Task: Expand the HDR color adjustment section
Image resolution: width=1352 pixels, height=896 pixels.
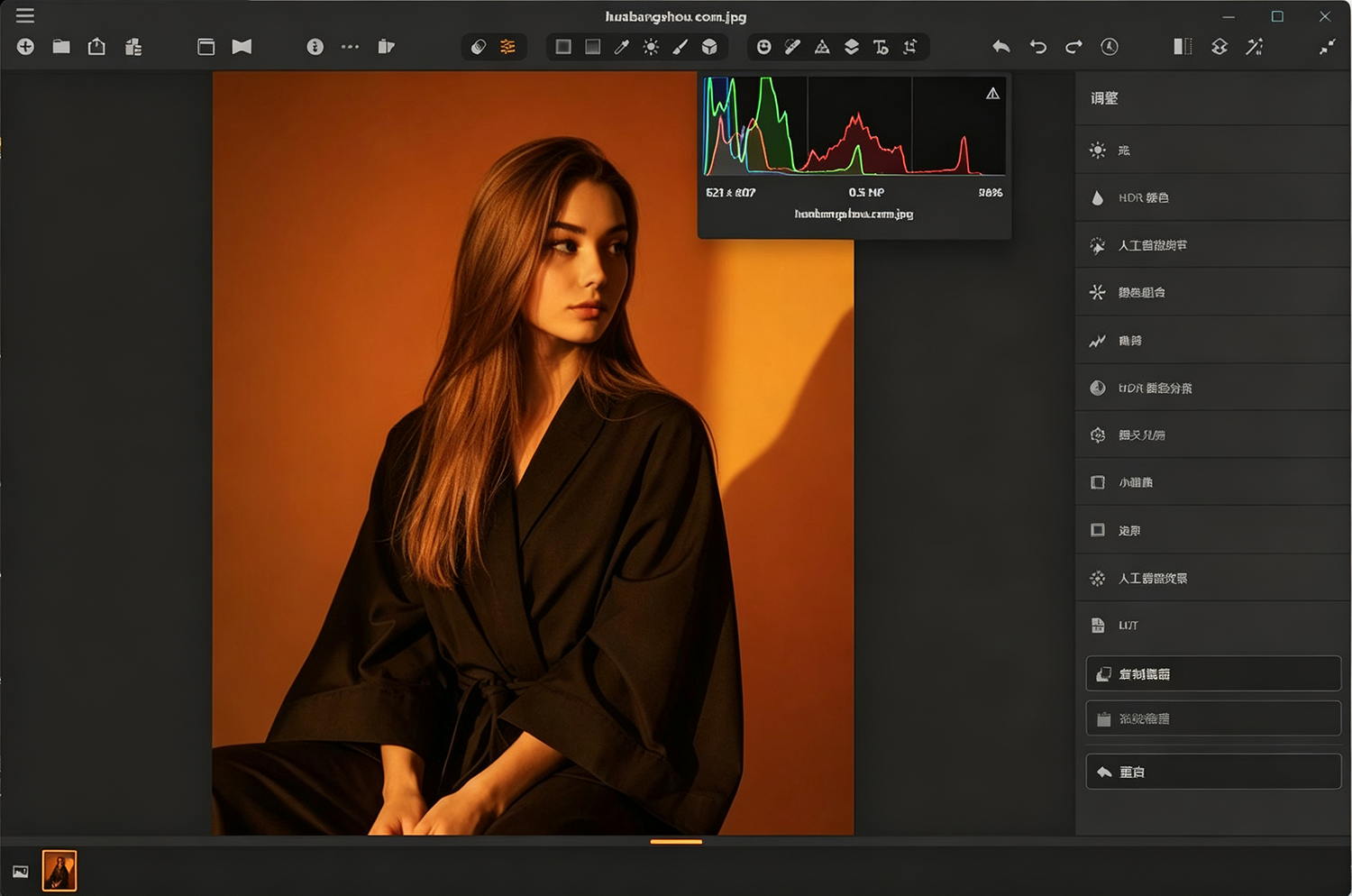Action: pyautogui.click(x=1212, y=197)
